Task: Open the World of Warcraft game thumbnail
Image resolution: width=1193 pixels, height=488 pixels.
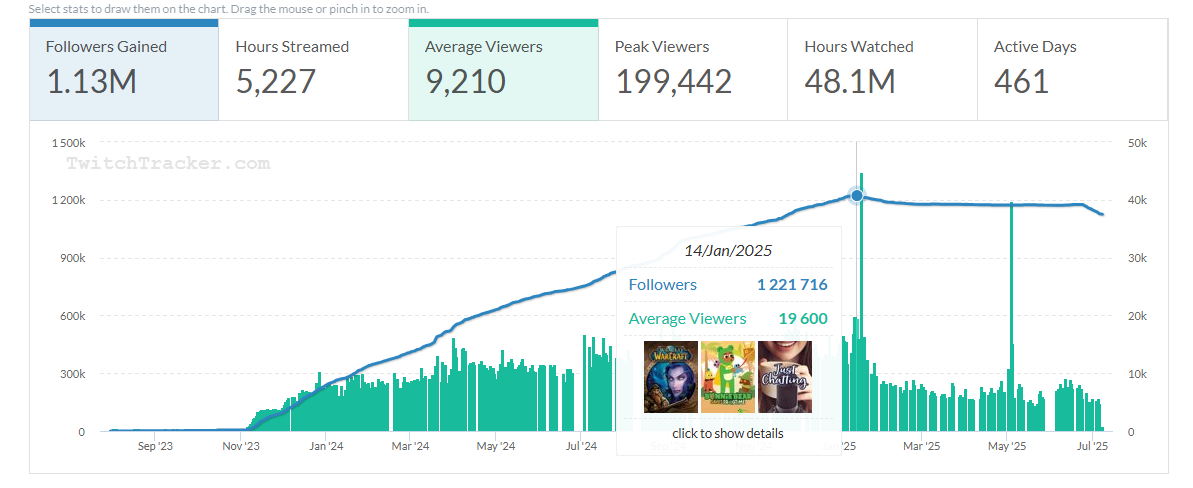Action: 670,377
